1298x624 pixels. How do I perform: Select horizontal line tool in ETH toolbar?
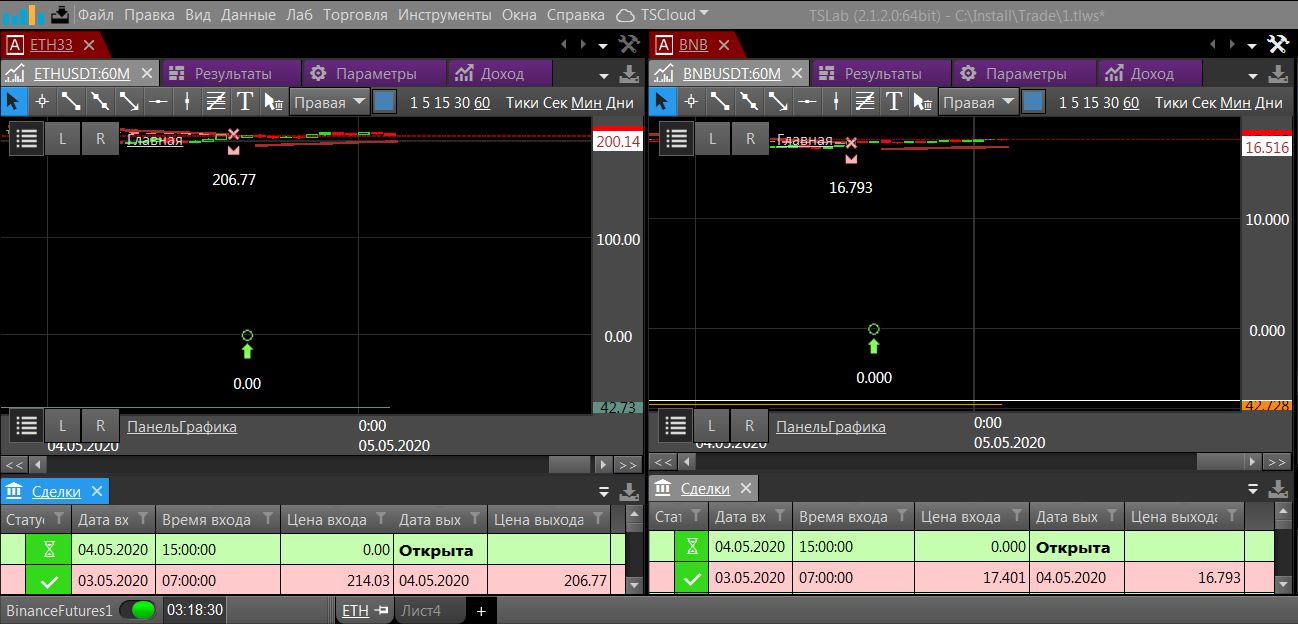tap(158, 102)
